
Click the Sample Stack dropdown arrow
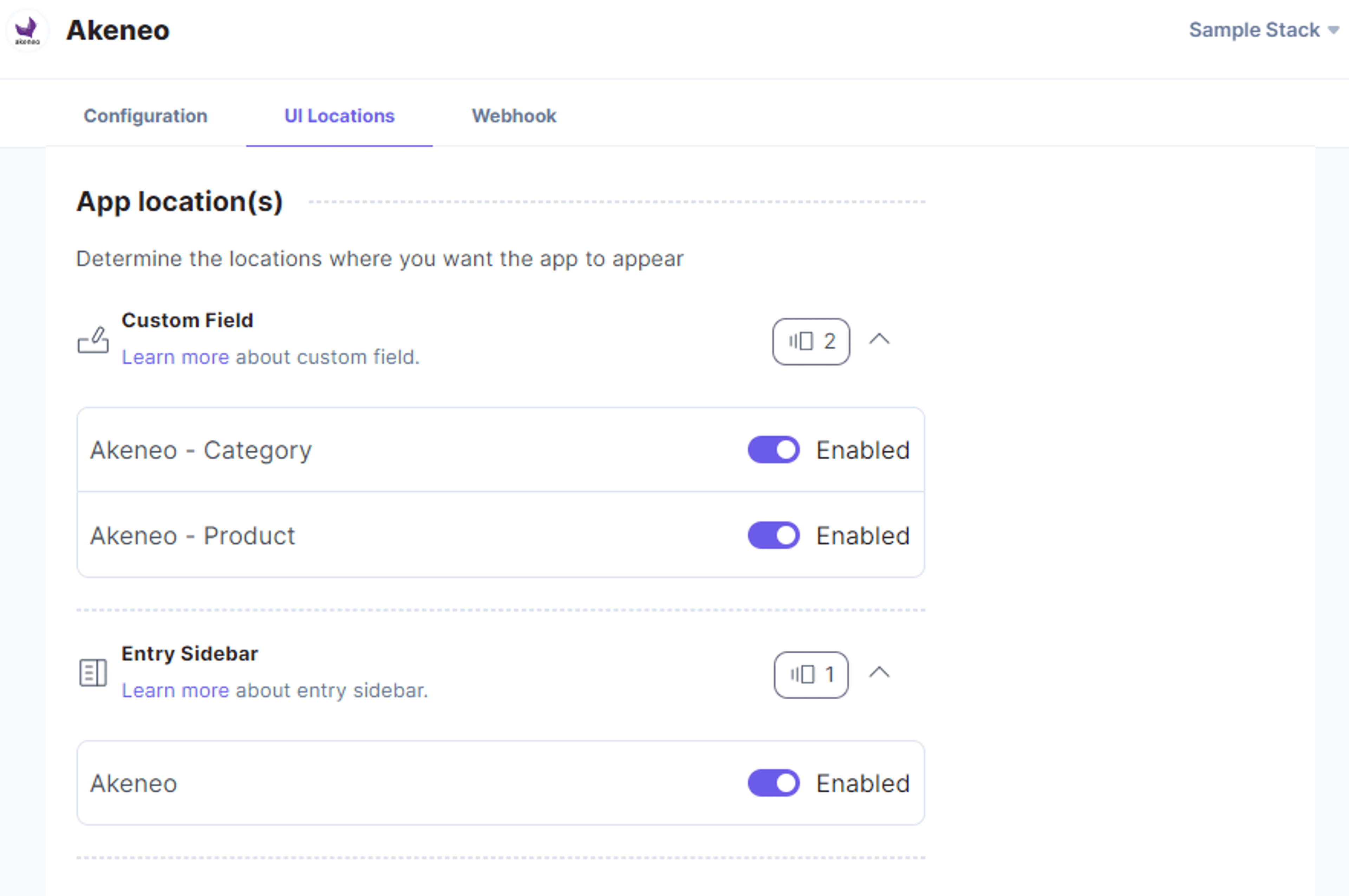click(1334, 30)
